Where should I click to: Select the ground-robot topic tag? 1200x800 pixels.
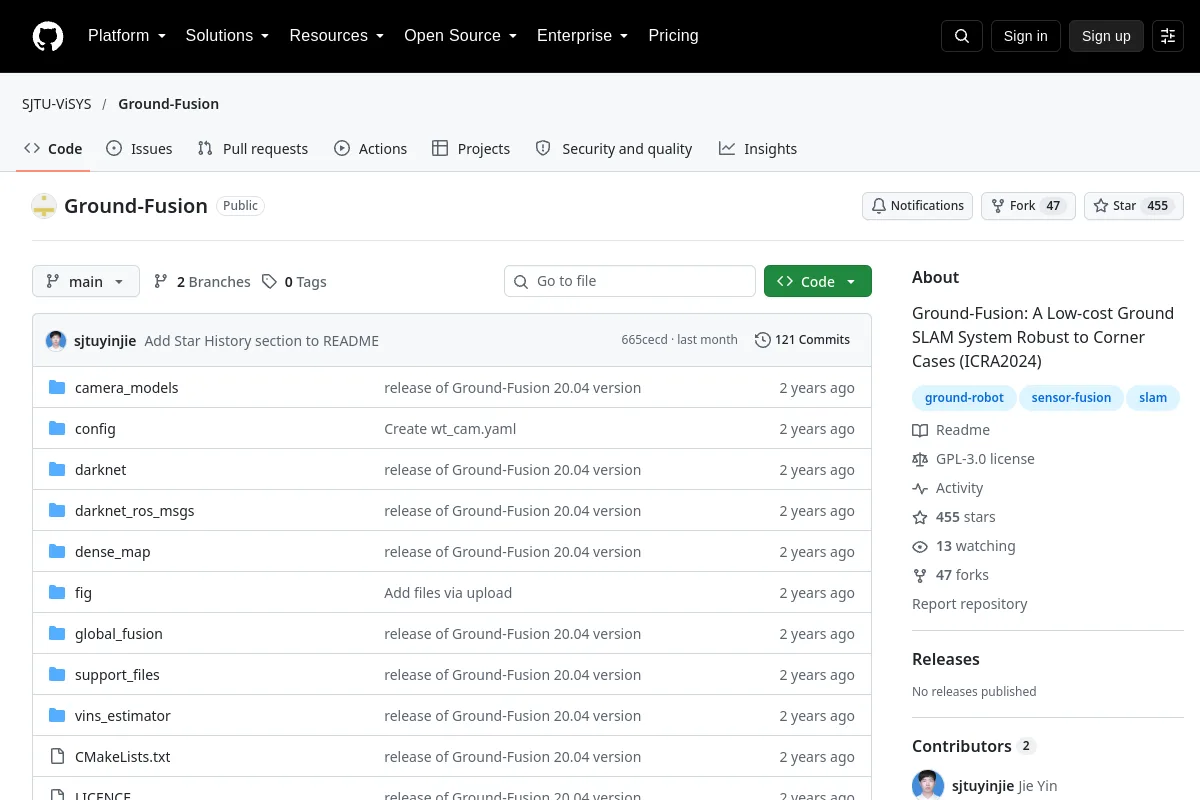point(964,398)
